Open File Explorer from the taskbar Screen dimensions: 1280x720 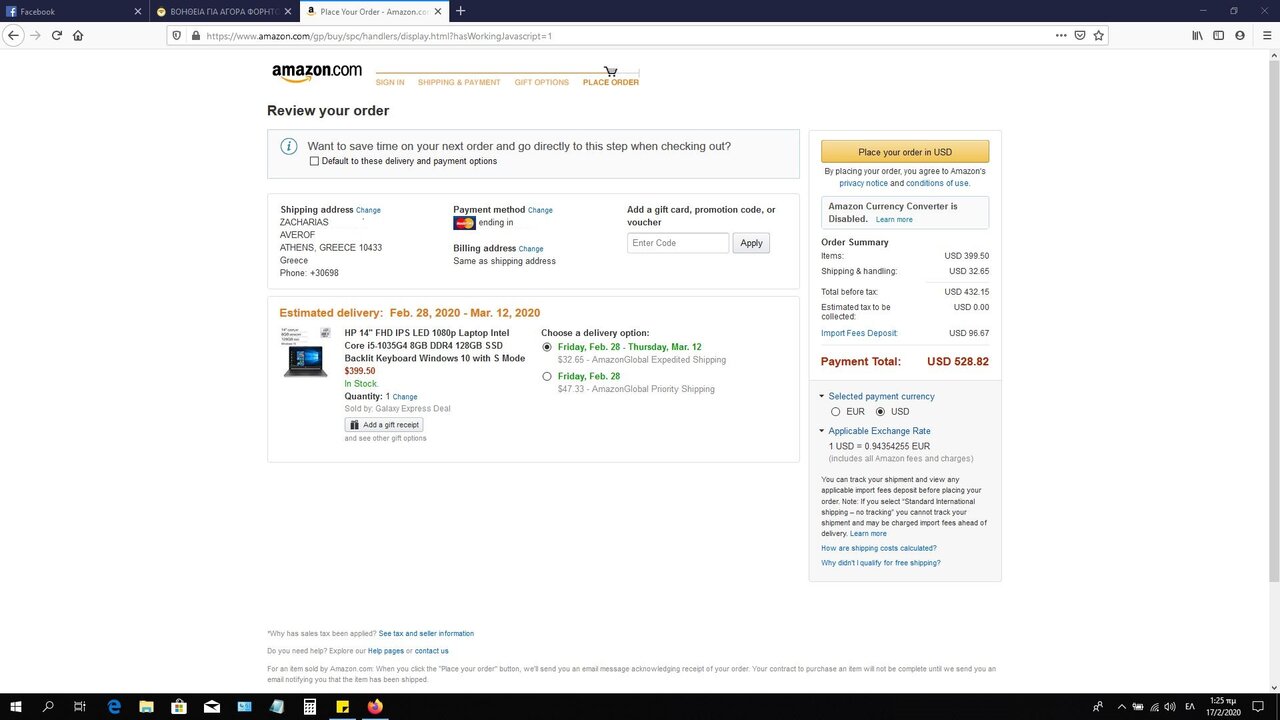tap(146, 707)
